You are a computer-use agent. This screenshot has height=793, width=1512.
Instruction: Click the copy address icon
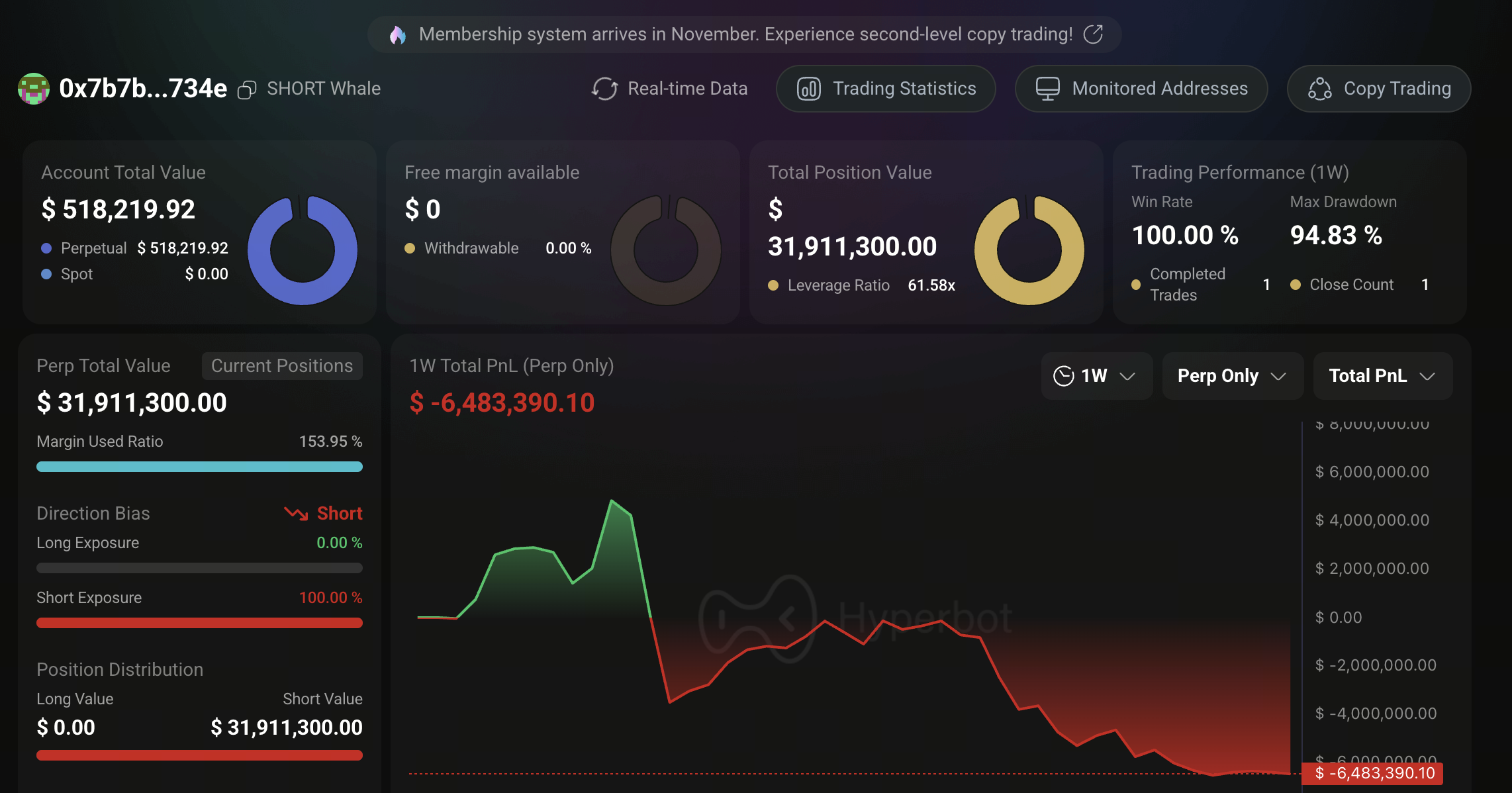click(247, 89)
